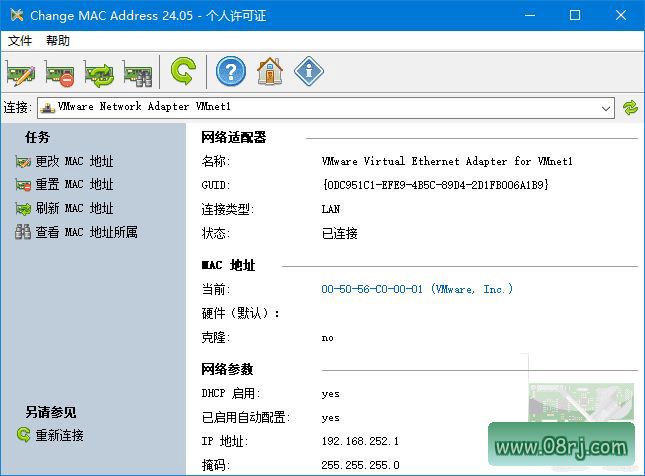
Task: Select the 刷新 MAC 地址 task
Action: tap(64, 209)
